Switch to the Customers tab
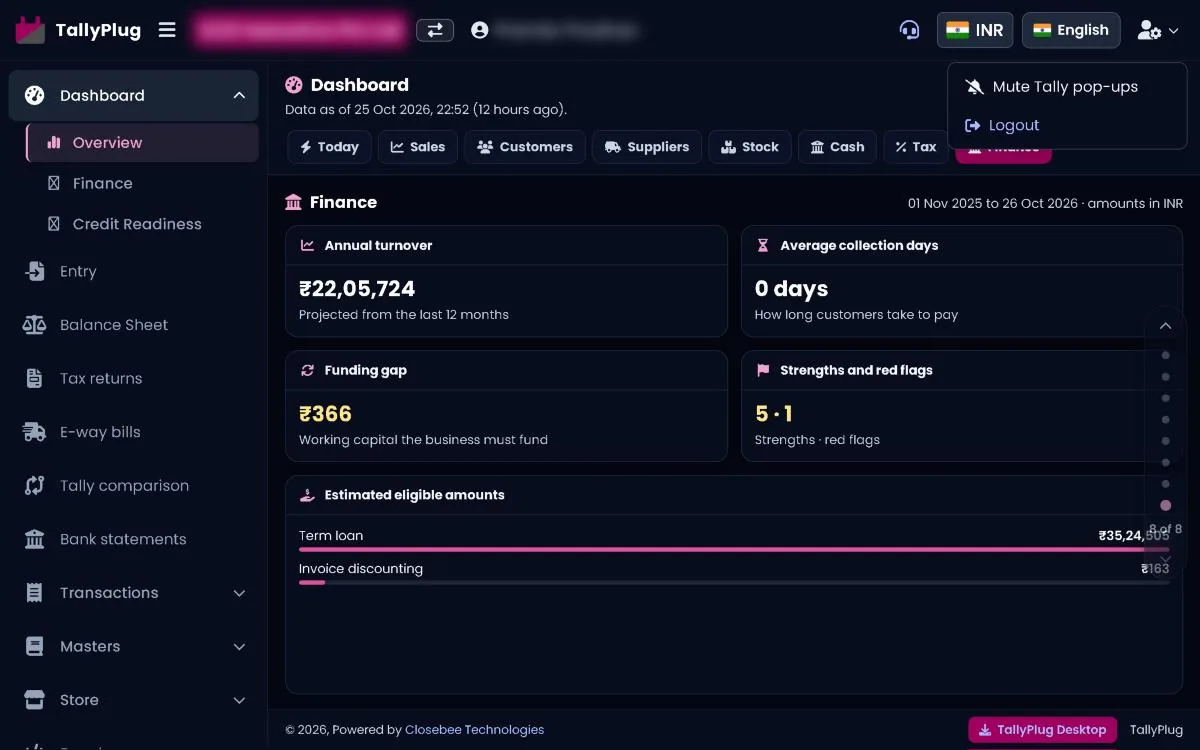Image resolution: width=1200 pixels, height=750 pixels. coord(525,147)
